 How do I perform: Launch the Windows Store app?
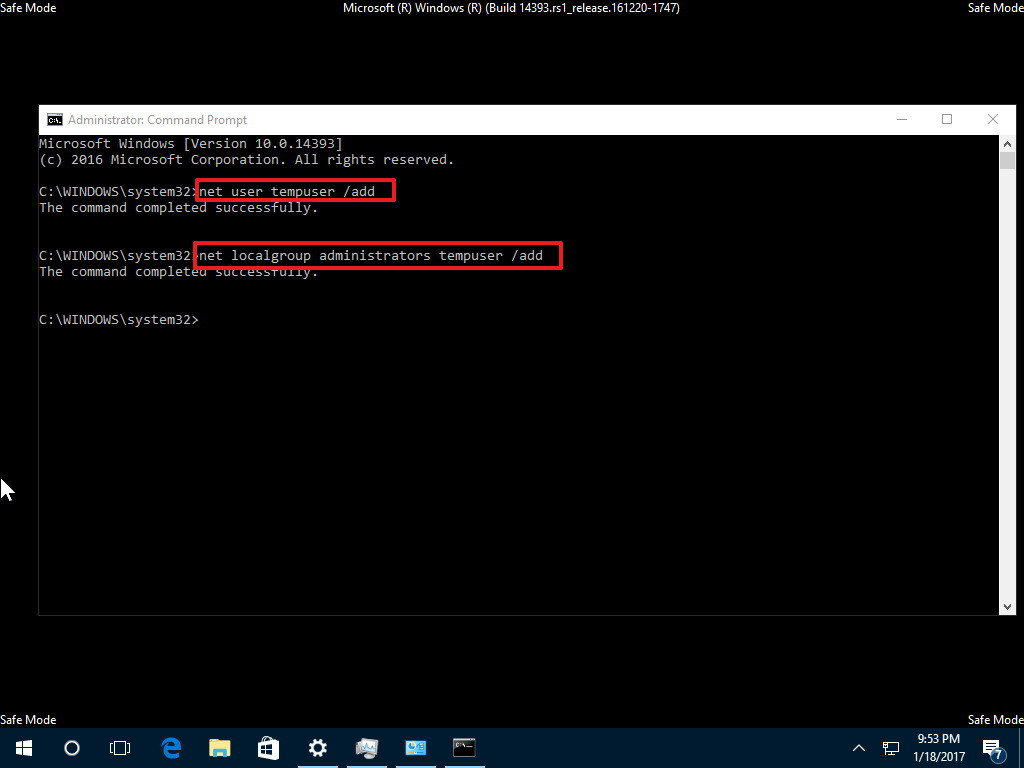268,747
